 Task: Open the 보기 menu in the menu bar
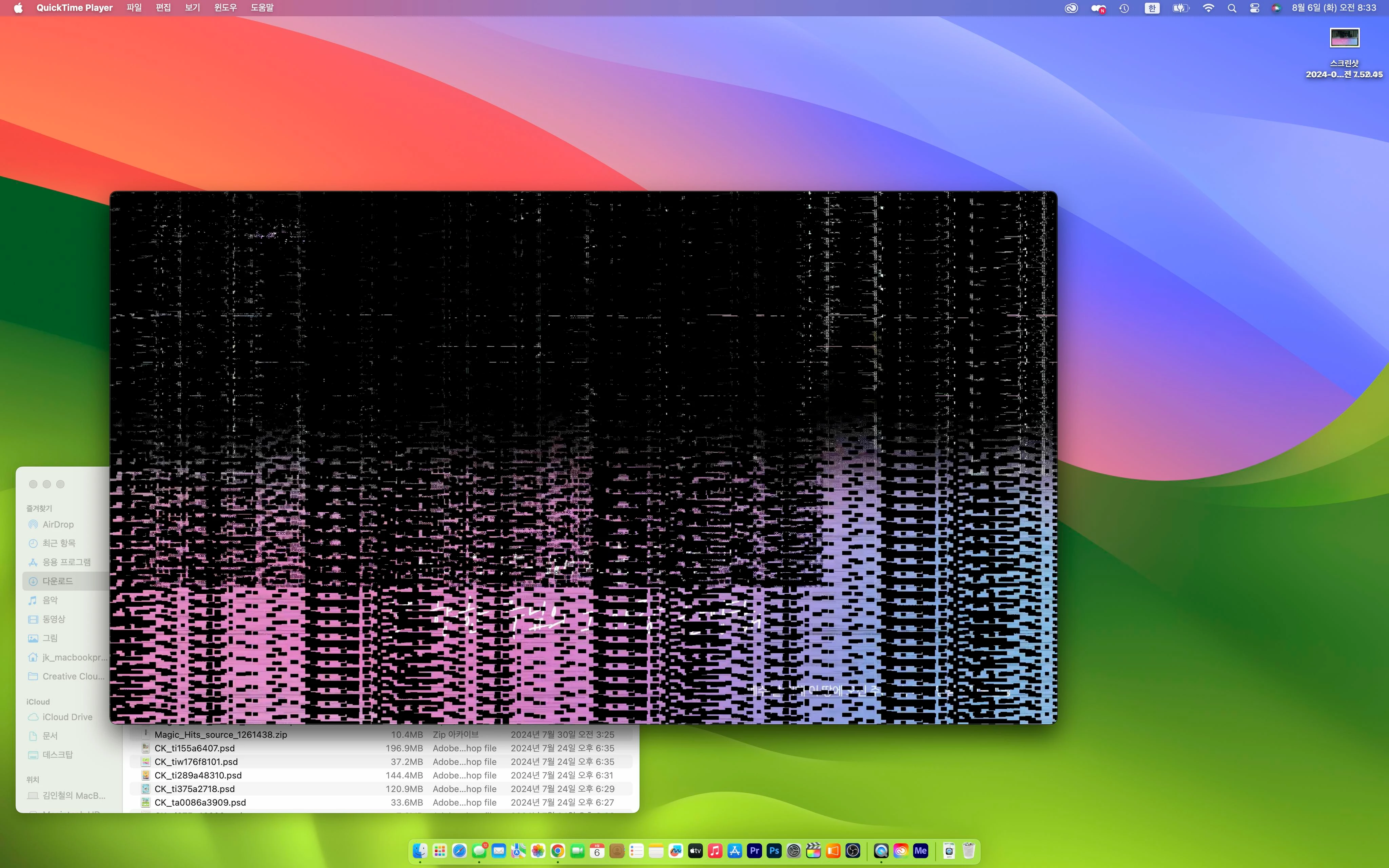[192, 8]
